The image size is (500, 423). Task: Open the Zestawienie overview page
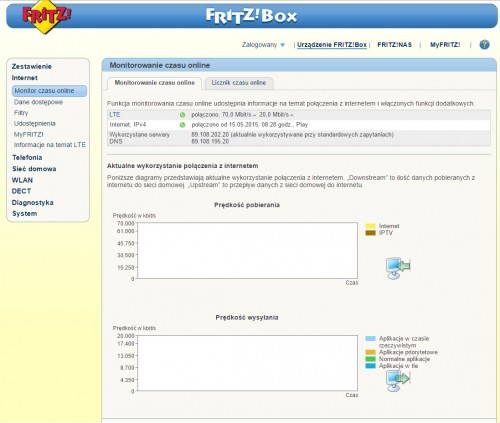[x=32, y=66]
